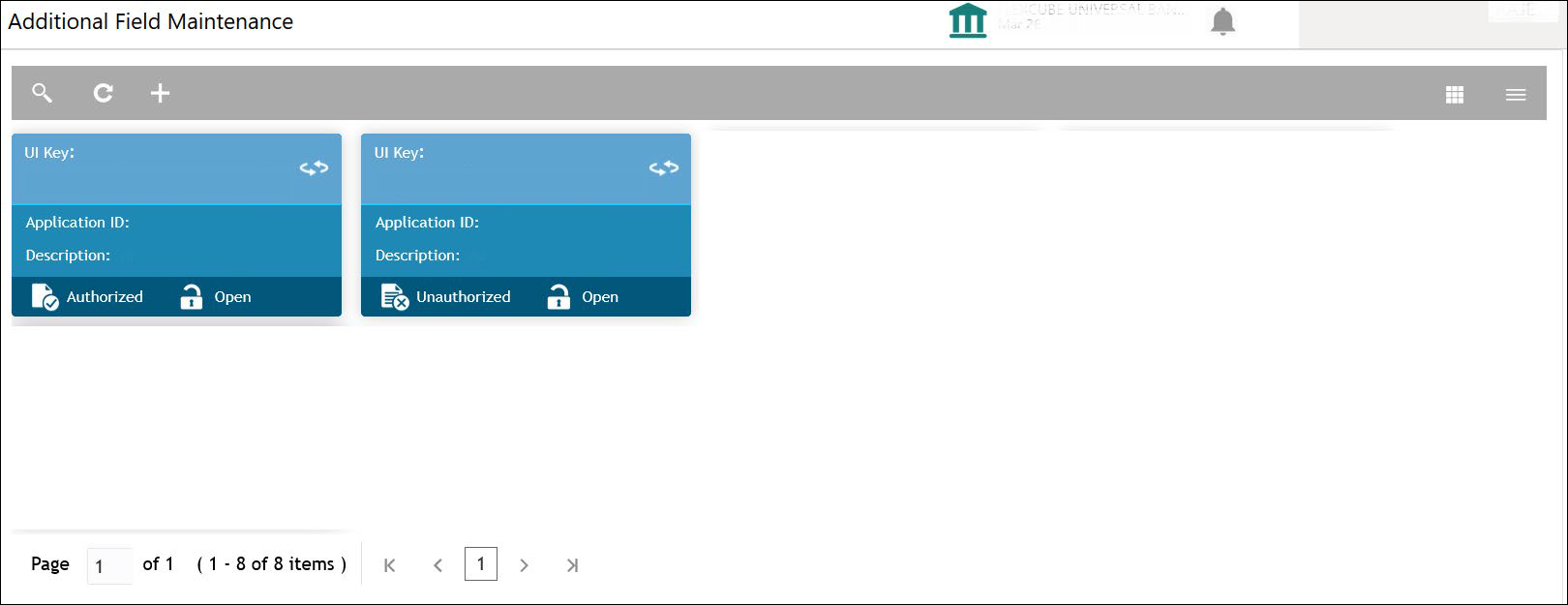
Task: Click the open lock on Authorized card
Action: (x=191, y=297)
